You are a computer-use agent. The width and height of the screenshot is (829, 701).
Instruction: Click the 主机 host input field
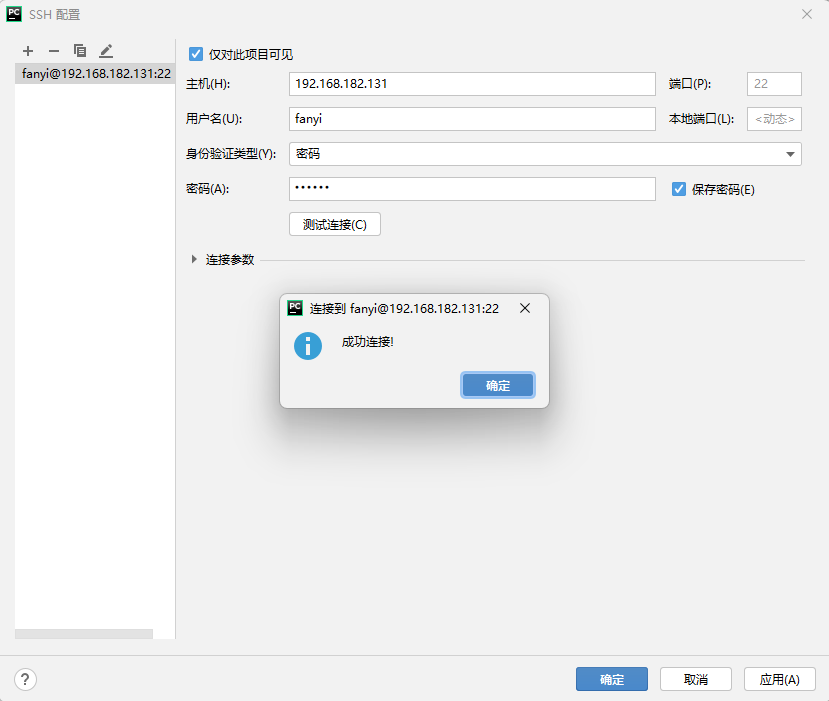point(472,84)
